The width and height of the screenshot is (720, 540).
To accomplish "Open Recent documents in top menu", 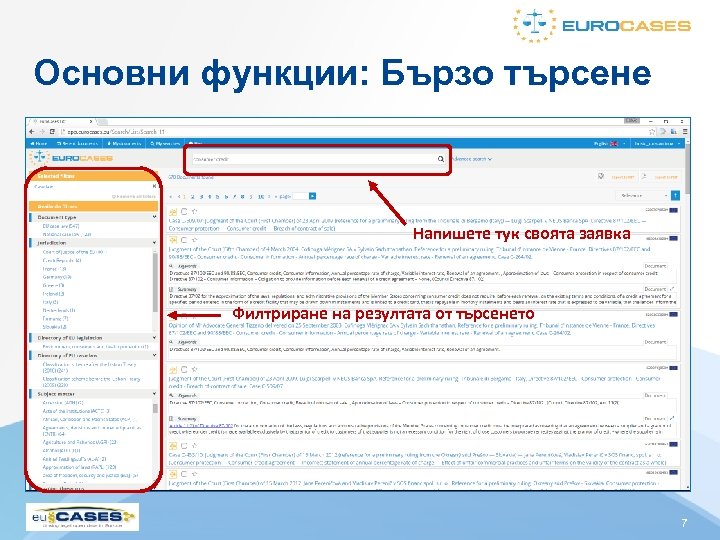I will (78, 144).
